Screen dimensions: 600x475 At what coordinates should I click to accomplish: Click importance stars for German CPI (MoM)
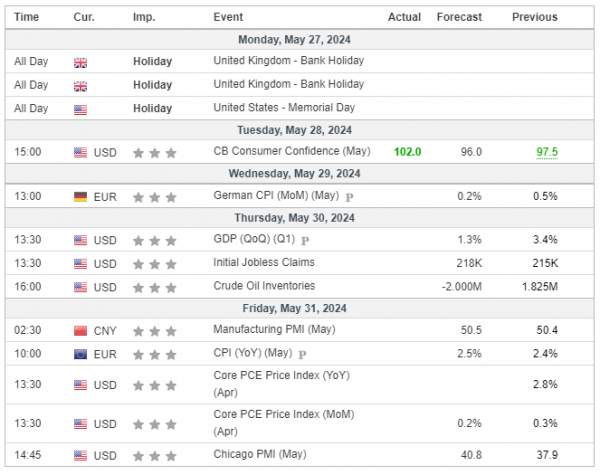pyautogui.click(x=155, y=198)
